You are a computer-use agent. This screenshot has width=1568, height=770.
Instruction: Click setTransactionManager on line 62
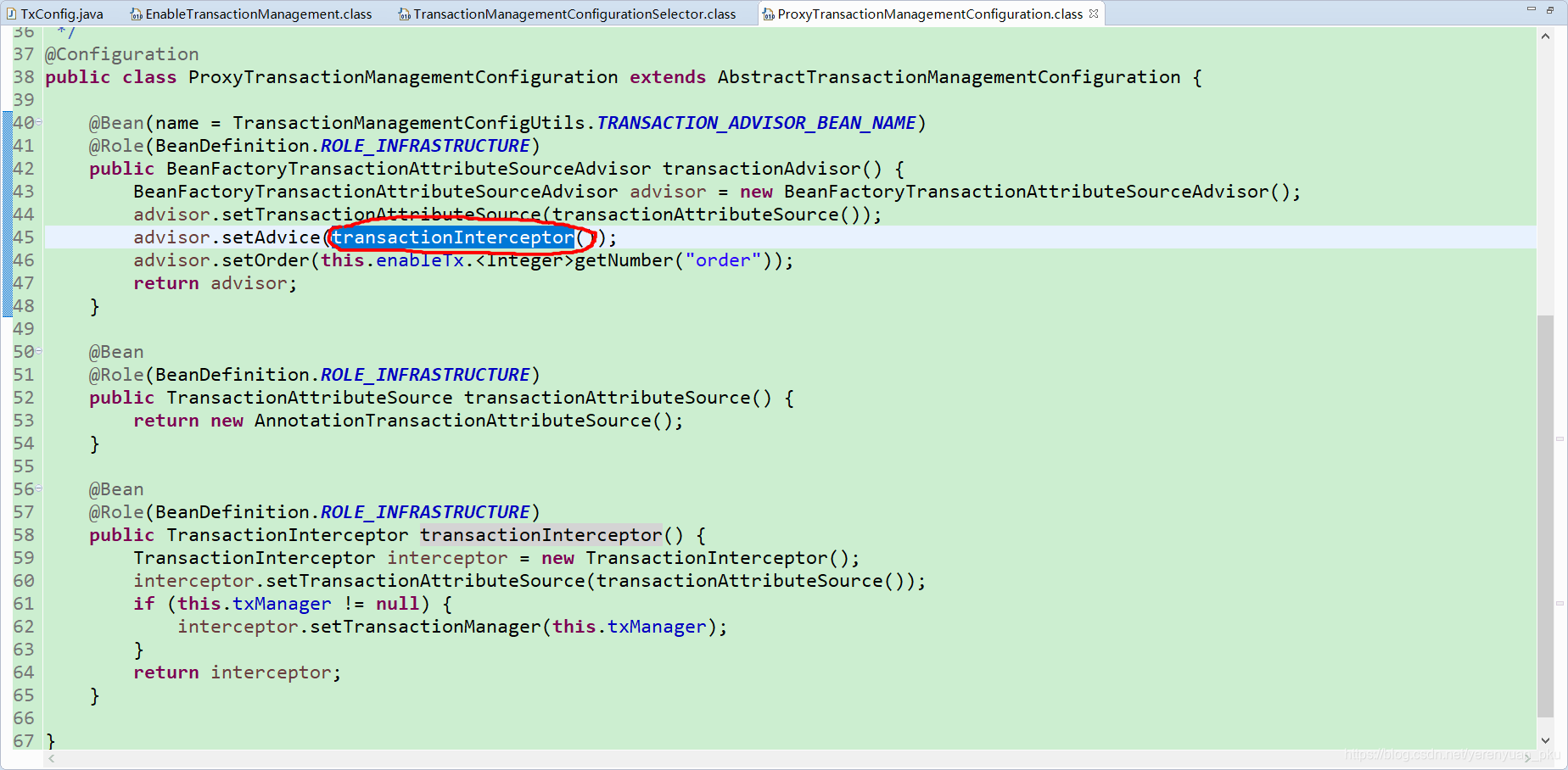point(425,627)
